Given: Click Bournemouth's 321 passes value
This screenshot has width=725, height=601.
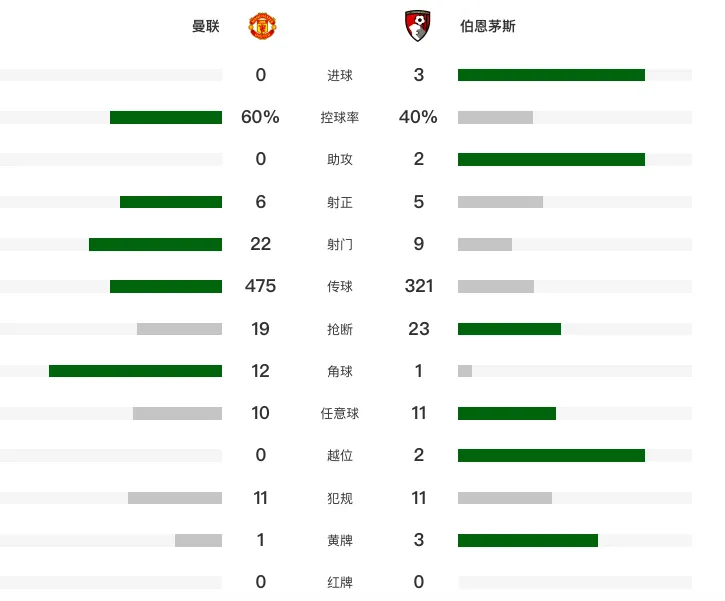Looking at the screenshot, I should coord(419,286).
